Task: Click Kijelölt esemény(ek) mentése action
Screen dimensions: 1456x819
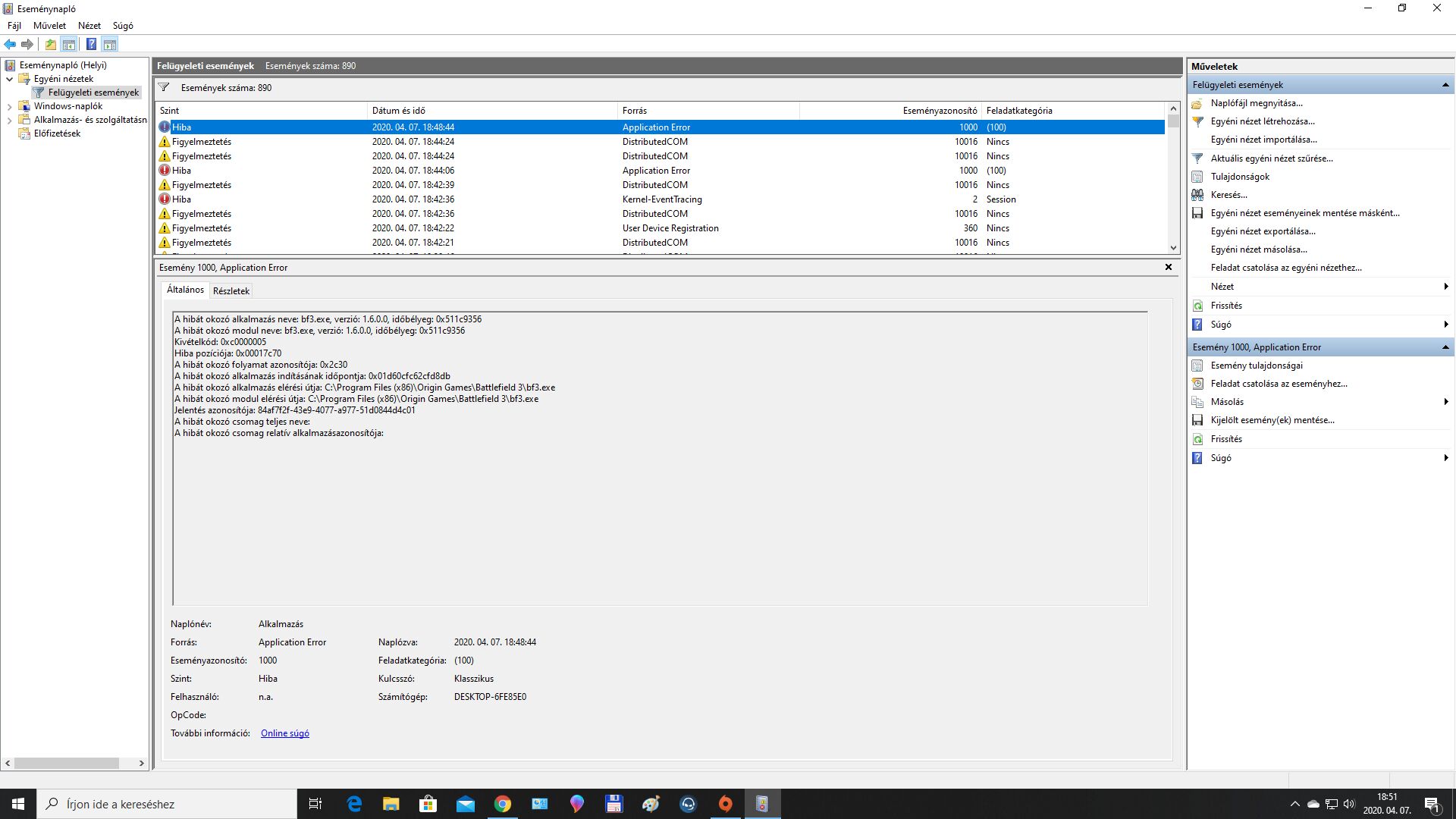Action: click(1272, 420)
